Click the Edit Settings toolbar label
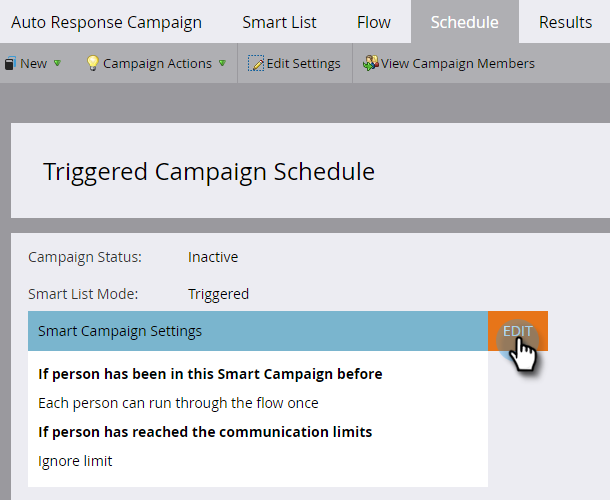Screen dimensions: 610x500 pyautogui.click(x=303, y=63)
